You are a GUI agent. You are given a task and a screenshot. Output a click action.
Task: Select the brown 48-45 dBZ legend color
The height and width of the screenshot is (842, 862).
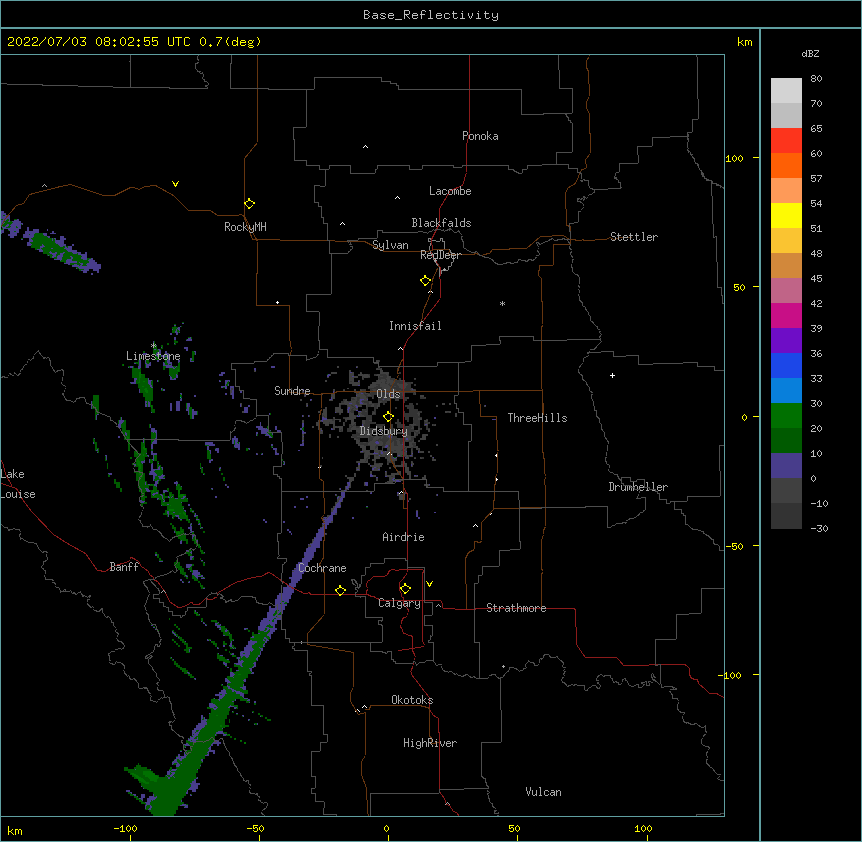click(786, 265)
